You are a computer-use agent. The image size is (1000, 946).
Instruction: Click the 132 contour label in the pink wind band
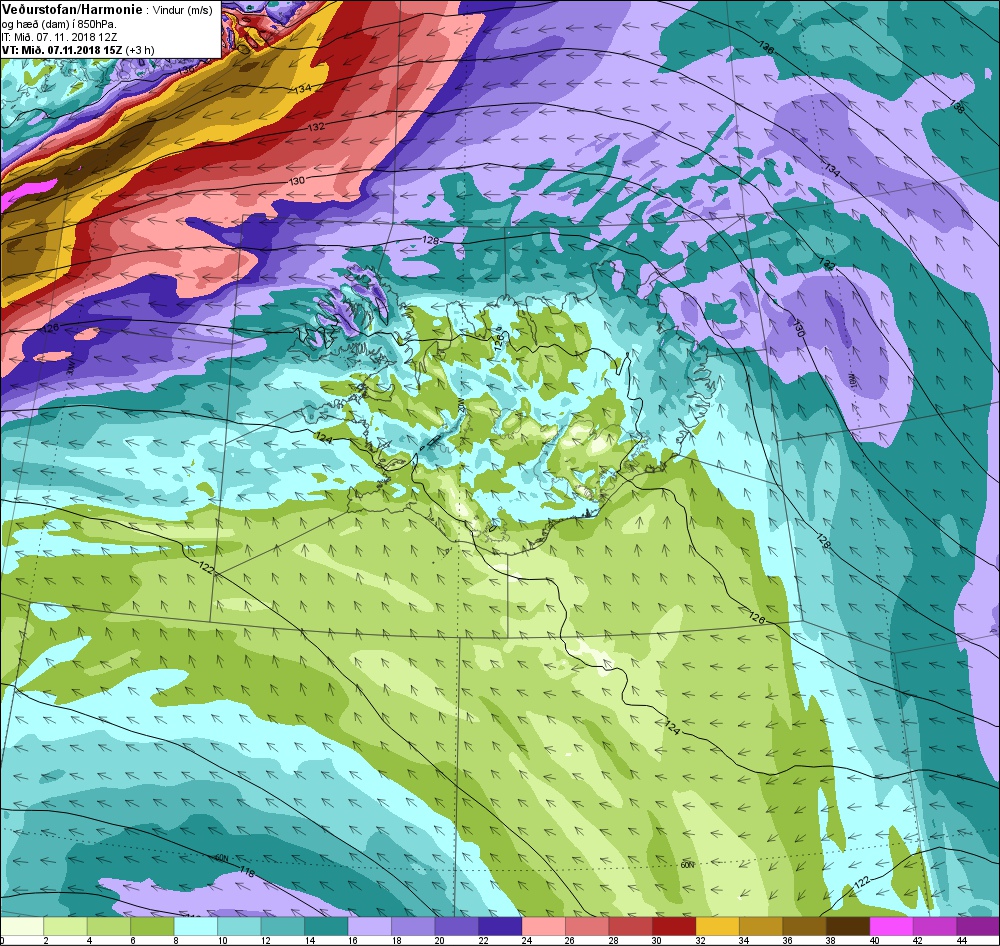point(316,127)
